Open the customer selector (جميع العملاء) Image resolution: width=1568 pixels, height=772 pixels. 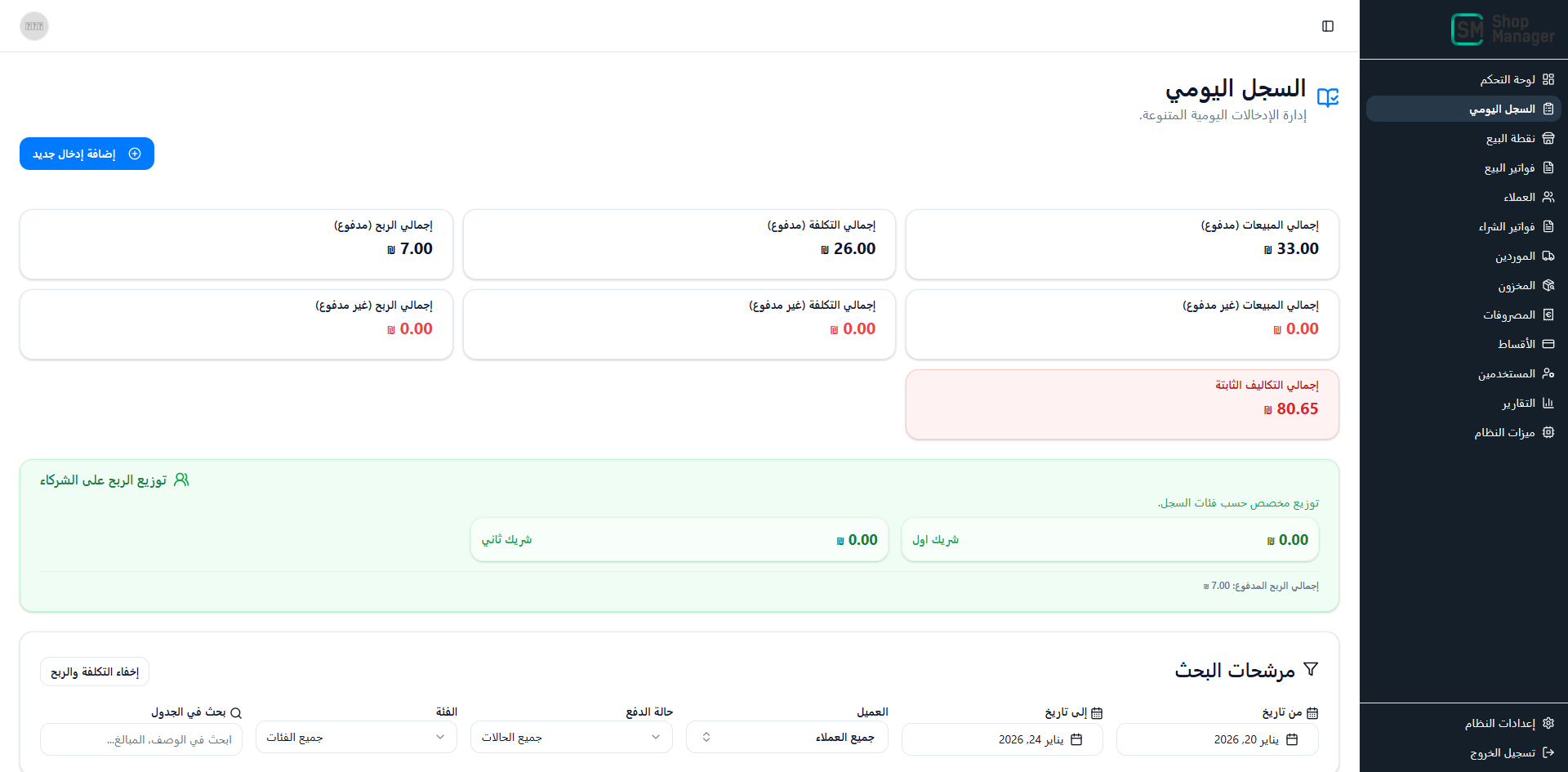[x=786, y=737]
